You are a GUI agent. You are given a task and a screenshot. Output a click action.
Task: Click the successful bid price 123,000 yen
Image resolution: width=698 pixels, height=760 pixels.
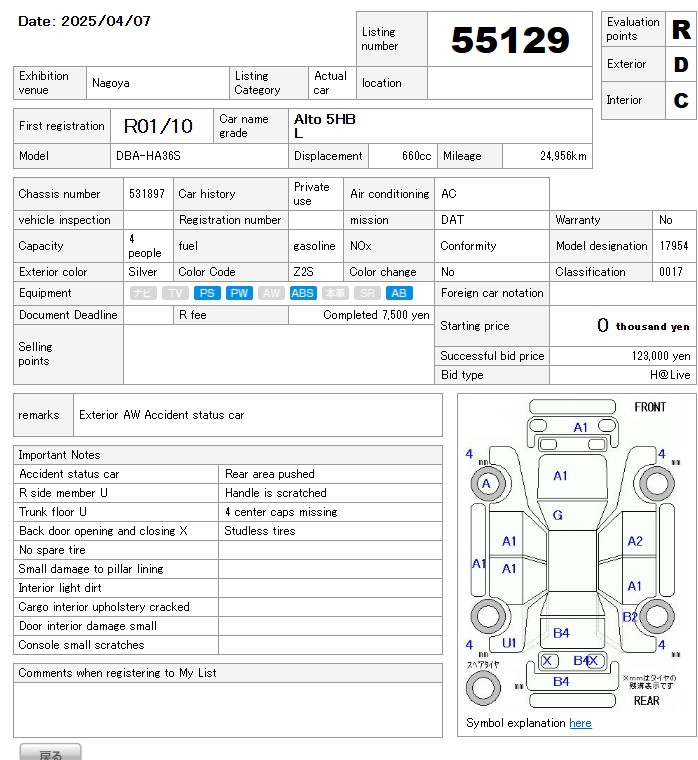(x=661, y=356)
